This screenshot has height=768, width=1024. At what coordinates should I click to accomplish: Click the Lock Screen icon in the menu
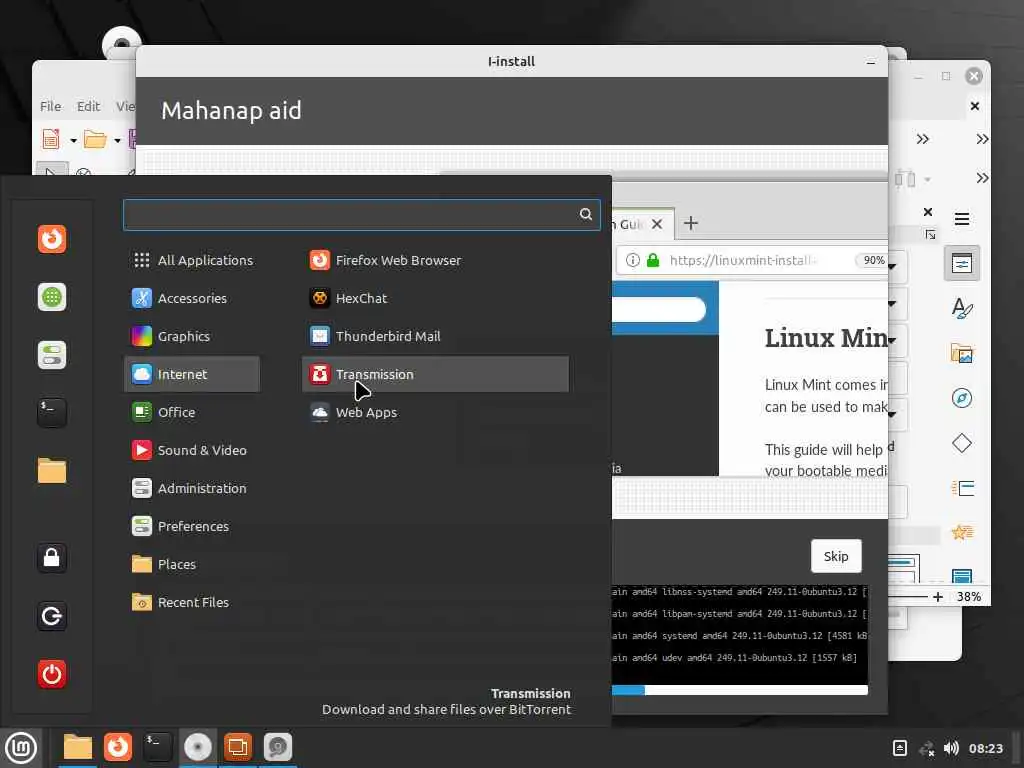pos(52,558)
